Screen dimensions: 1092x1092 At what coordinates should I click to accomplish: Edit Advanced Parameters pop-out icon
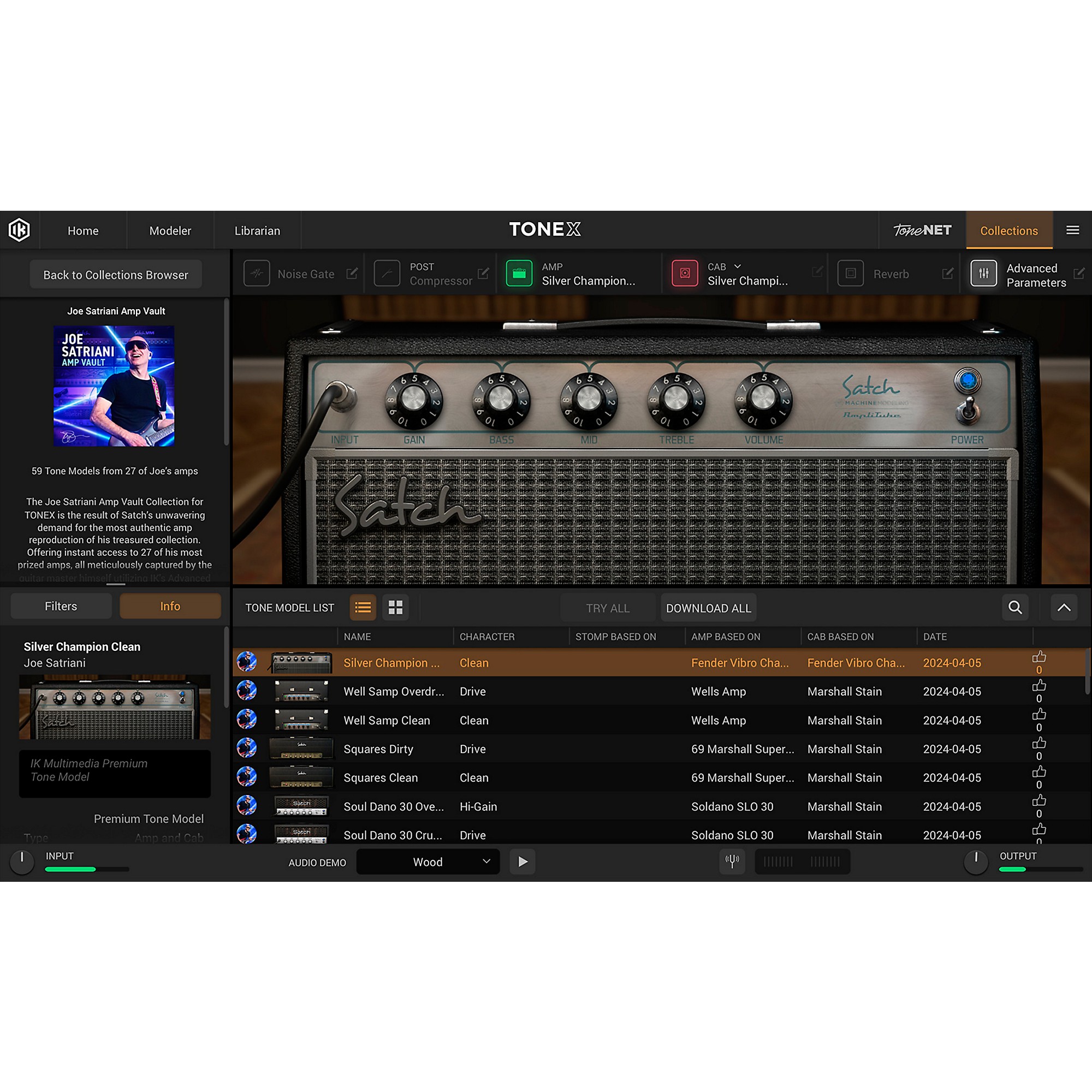coord(1079,274)
